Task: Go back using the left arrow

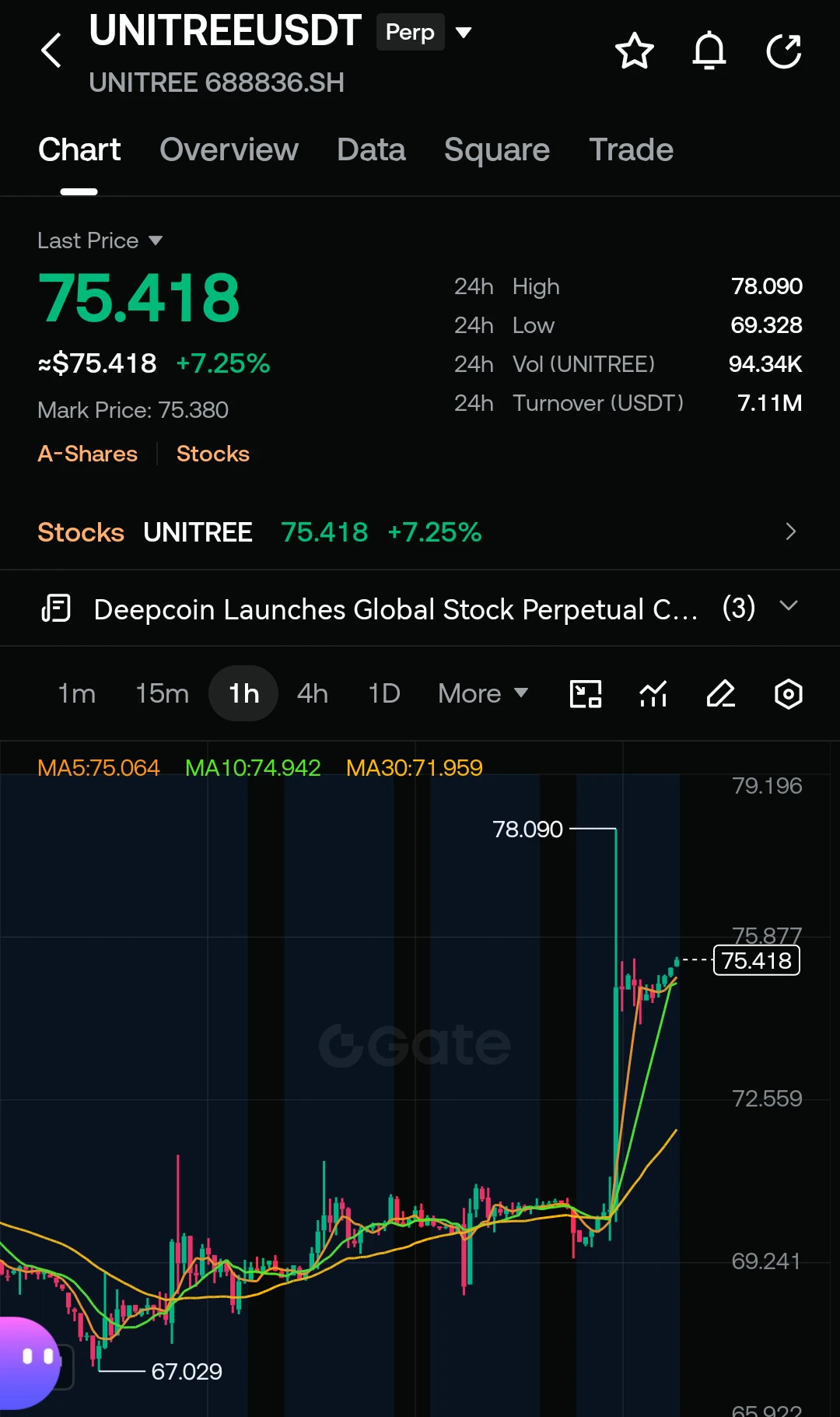Action: pos(51,51)
